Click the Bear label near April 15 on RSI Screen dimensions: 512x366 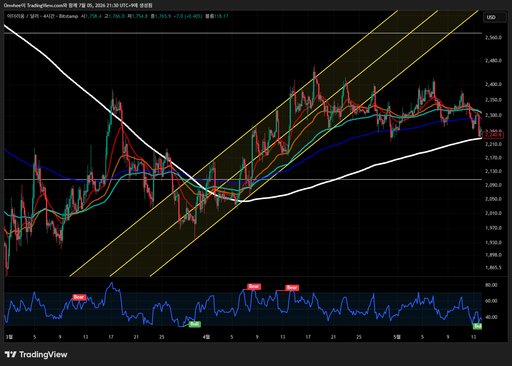pyautogui.click(x=292, y=287)
